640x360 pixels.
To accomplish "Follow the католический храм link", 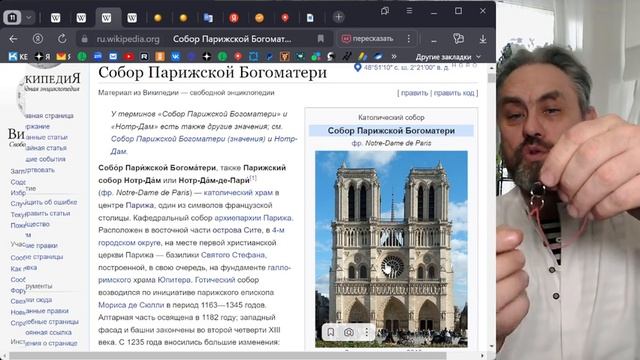I will coord(238,193).
